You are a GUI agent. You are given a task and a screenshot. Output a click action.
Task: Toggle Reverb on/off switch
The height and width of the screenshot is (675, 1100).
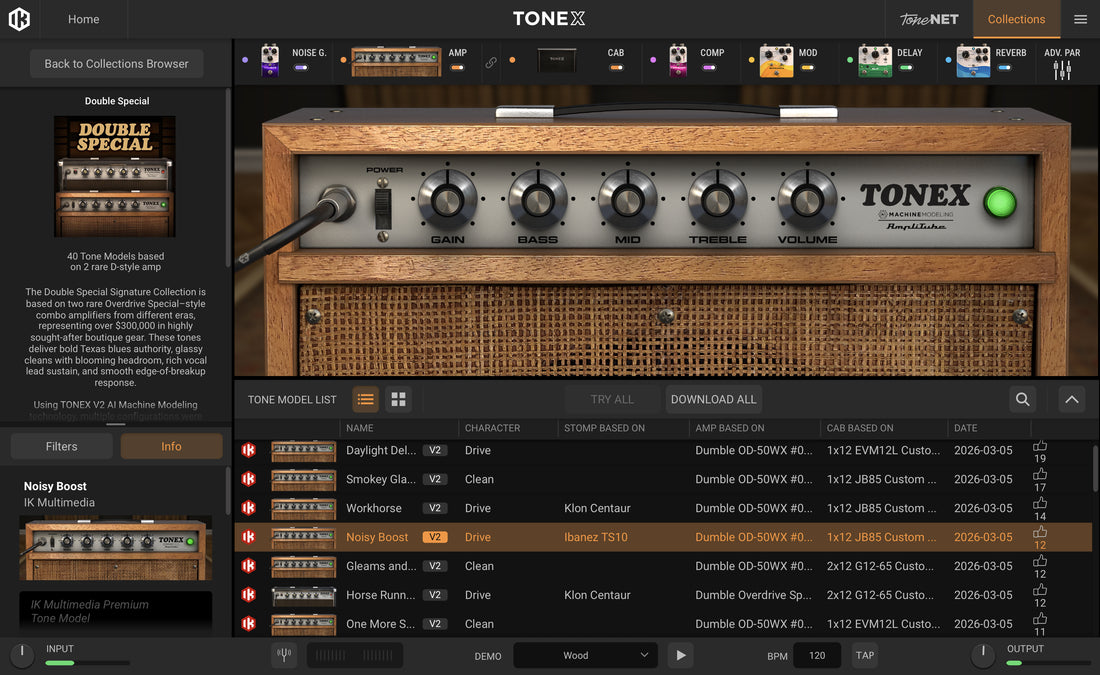(x=1005, y=68)
